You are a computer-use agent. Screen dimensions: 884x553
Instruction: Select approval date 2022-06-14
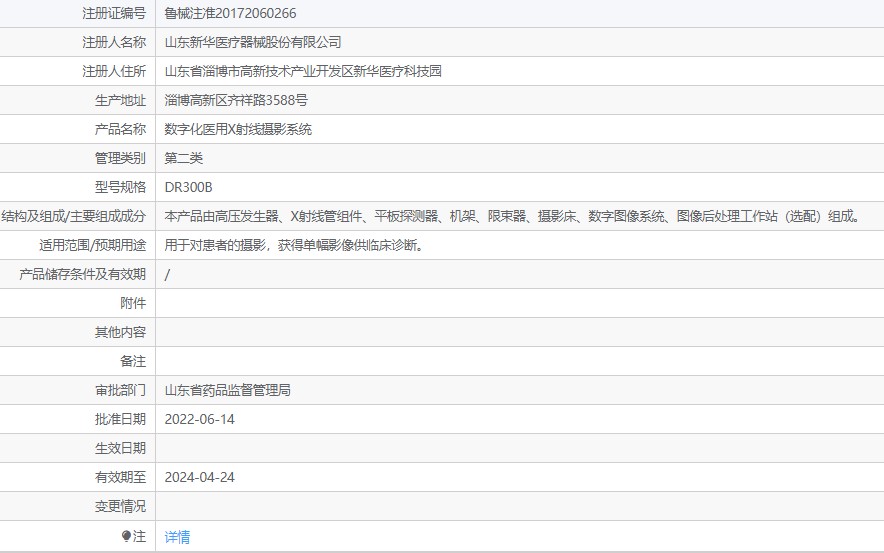(x=200, y=419)
